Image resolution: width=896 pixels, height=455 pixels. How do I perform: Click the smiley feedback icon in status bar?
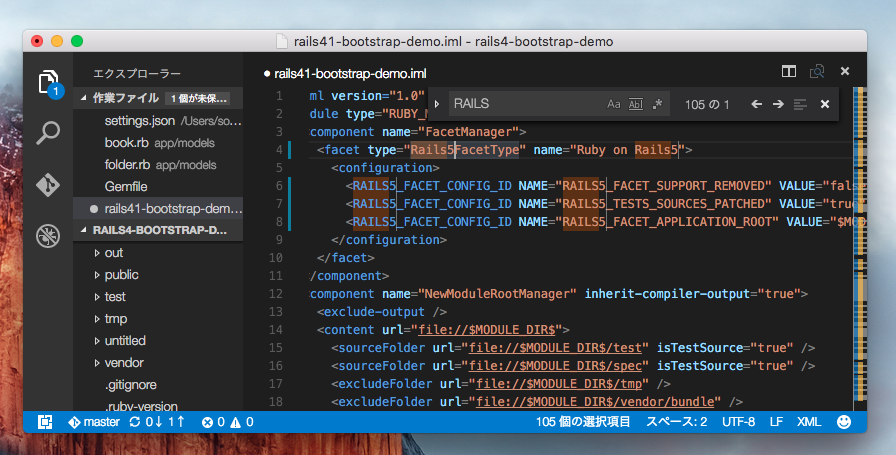coord(843,422)
